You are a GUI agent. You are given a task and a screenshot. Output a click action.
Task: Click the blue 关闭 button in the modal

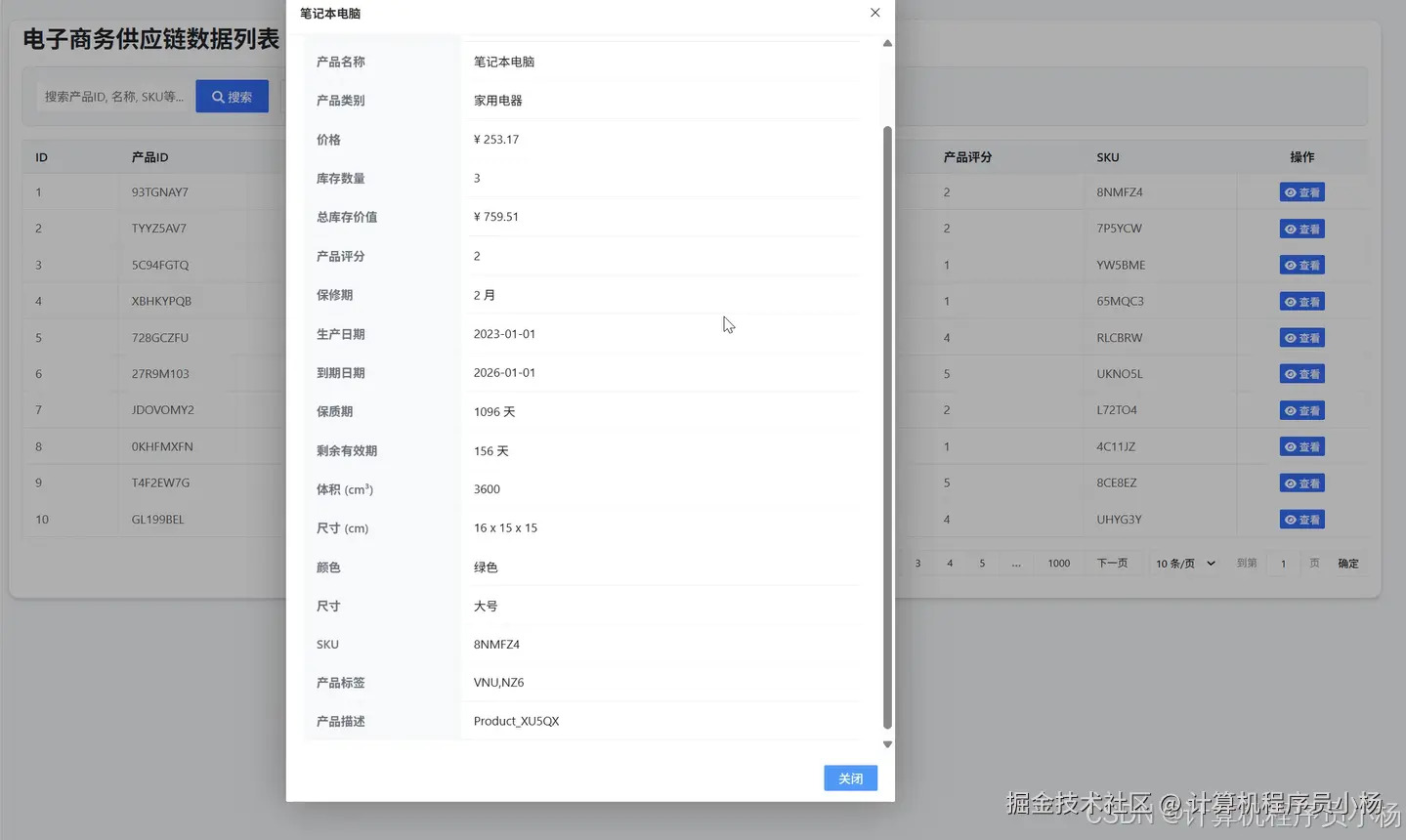coord(849,777)
